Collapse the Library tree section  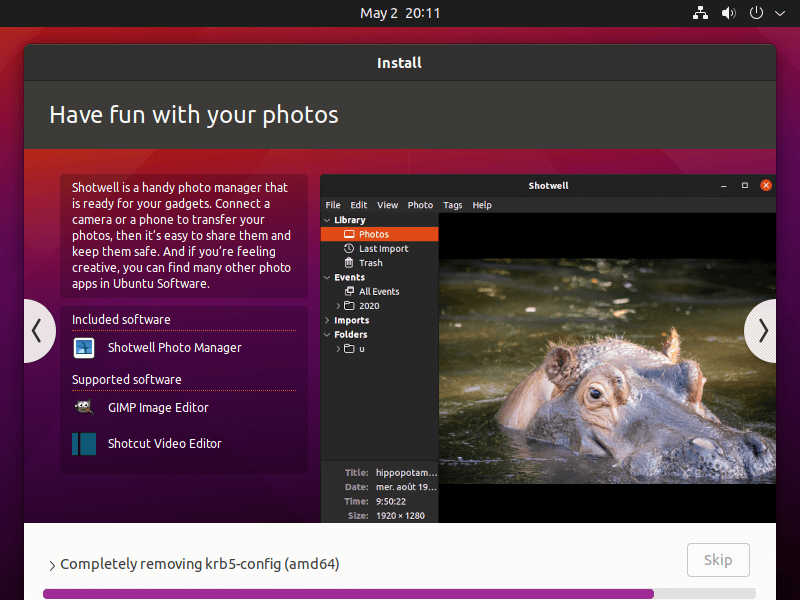click(327, 220)
